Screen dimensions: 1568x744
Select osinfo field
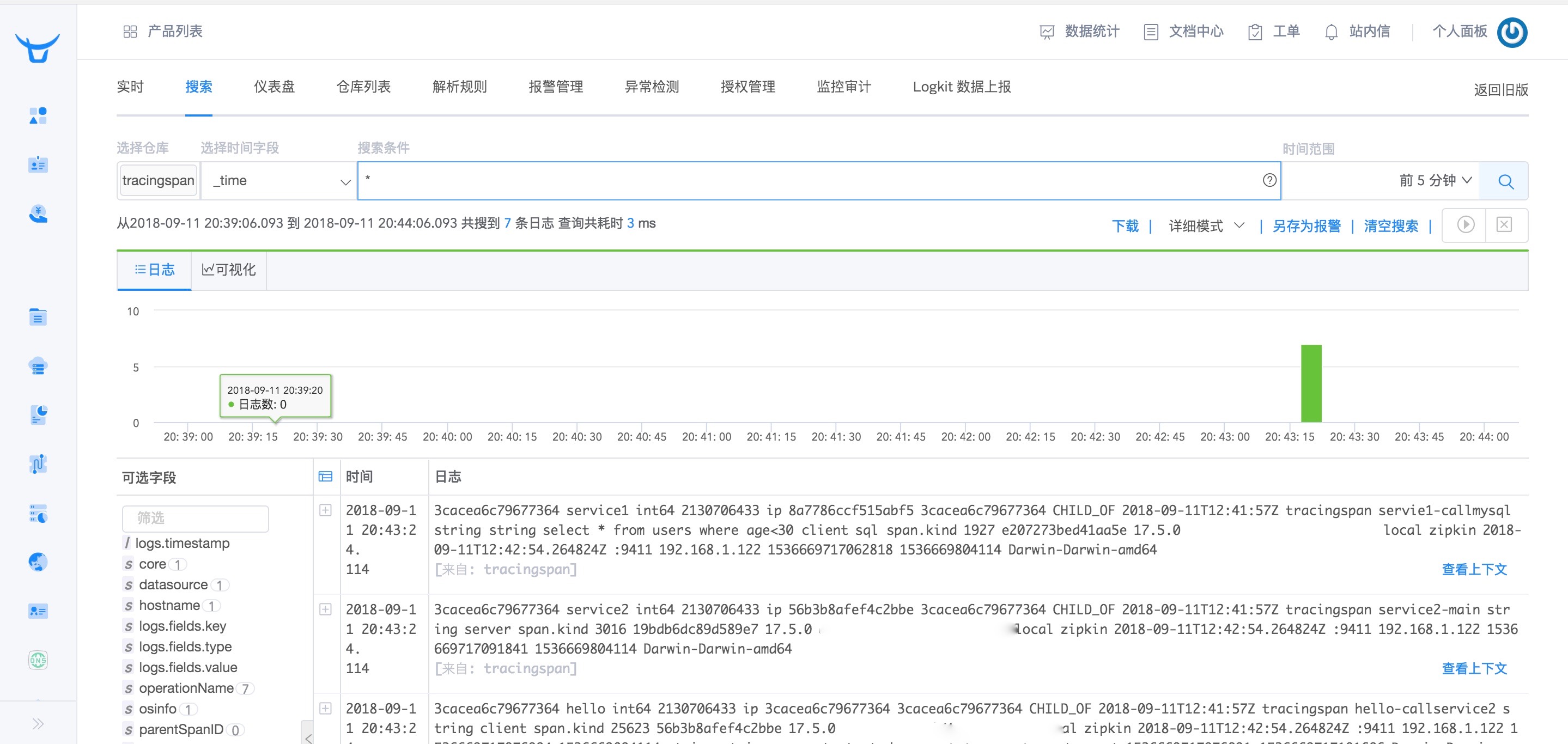(x=157, y=709)
